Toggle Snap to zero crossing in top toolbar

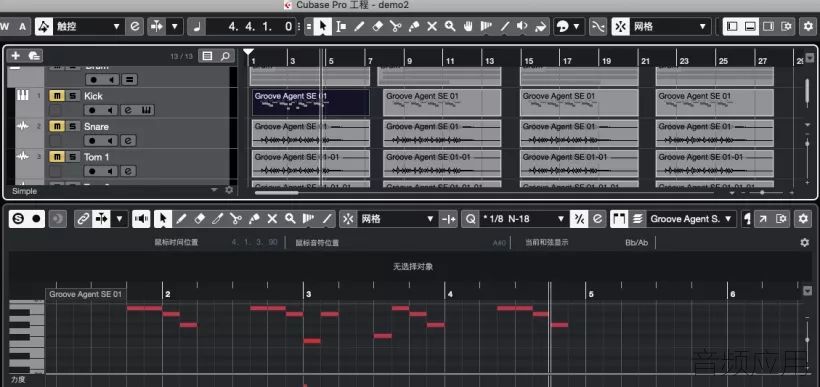tap(597, 26)
